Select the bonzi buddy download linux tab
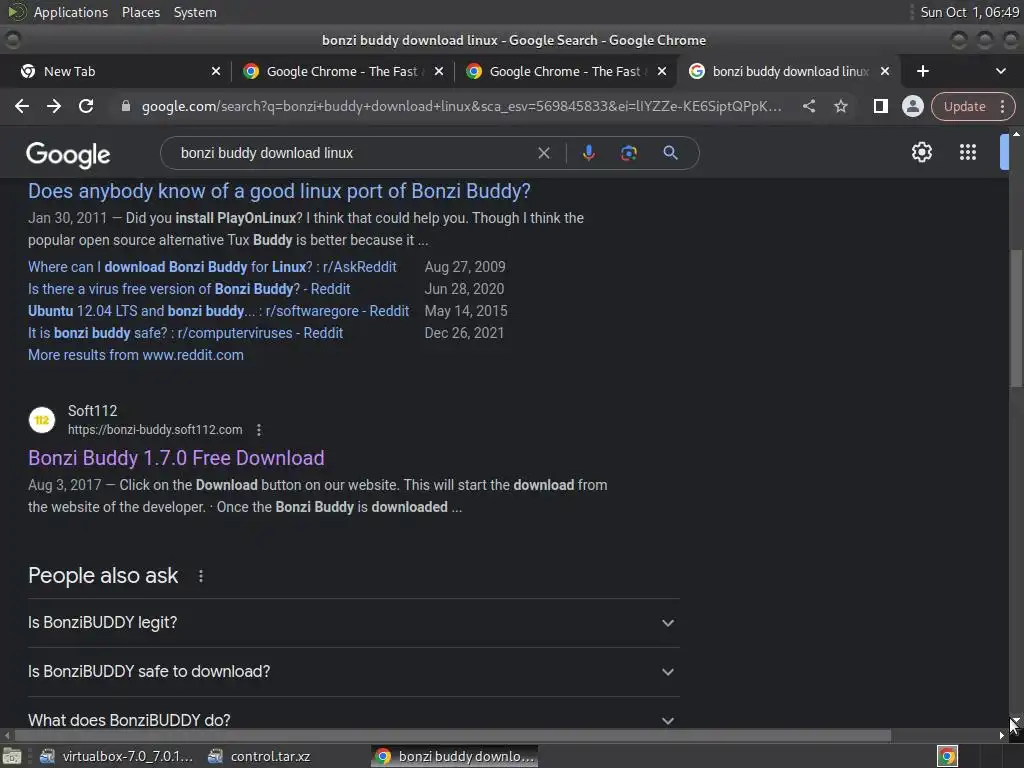This screenshot has height=768, width=1024. coord(790,71)
